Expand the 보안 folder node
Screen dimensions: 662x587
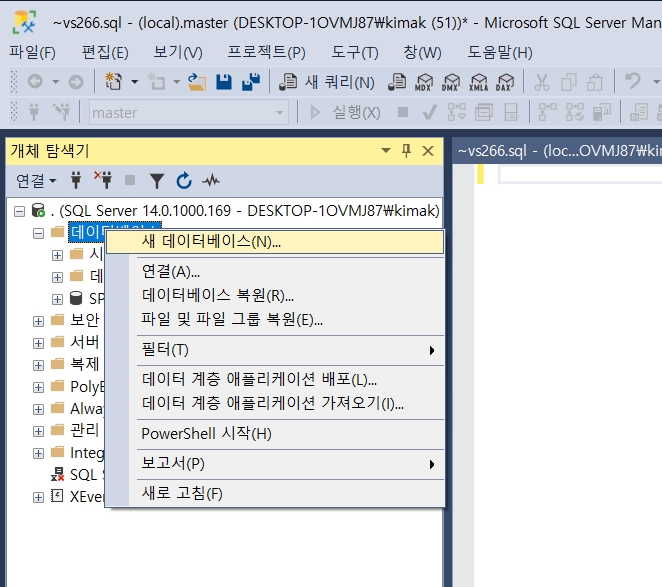38,321
